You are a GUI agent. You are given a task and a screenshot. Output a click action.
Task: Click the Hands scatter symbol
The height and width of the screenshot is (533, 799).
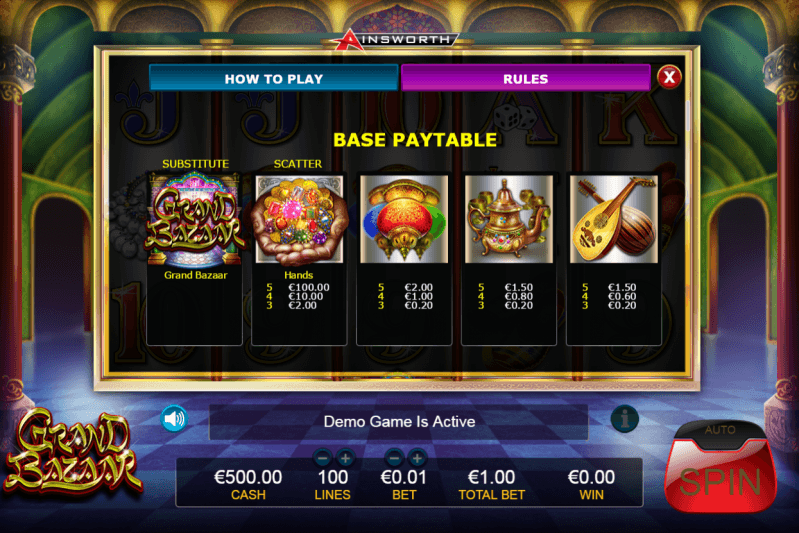pyautogui.click(x=299, y=220)
